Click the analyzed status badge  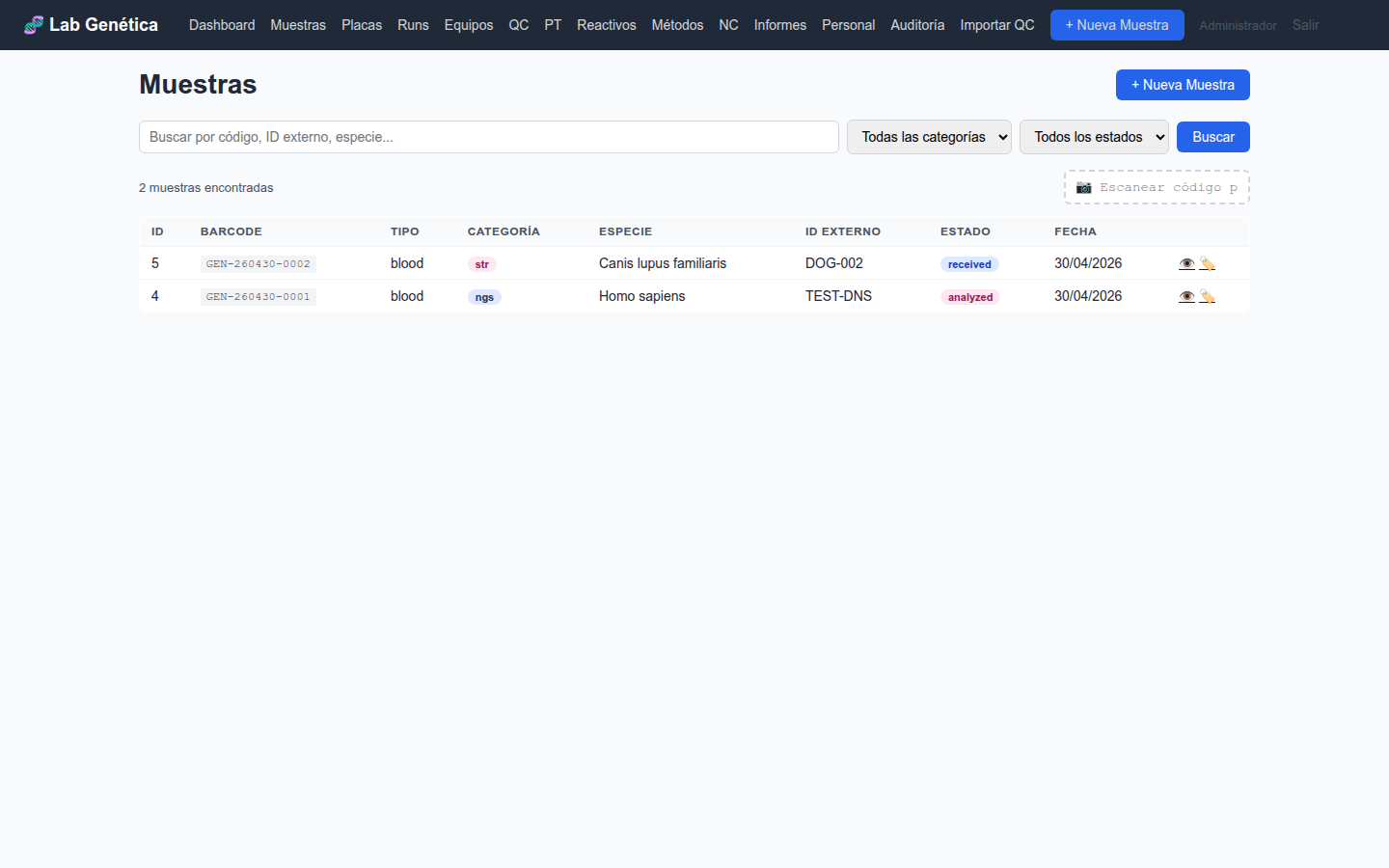[970, 297]
